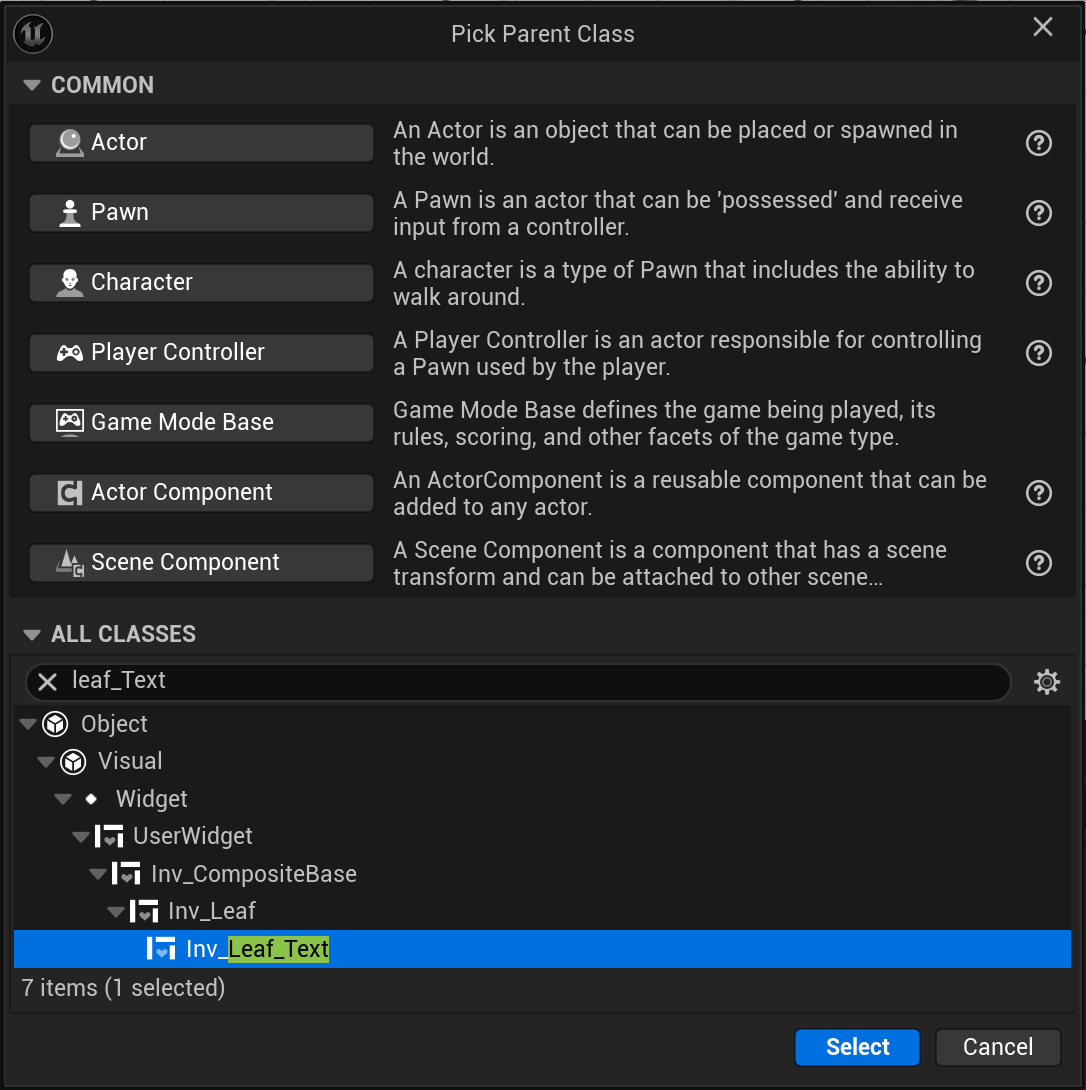
Task: Collapse the All Classes section
Action: (x=32, y=634)
